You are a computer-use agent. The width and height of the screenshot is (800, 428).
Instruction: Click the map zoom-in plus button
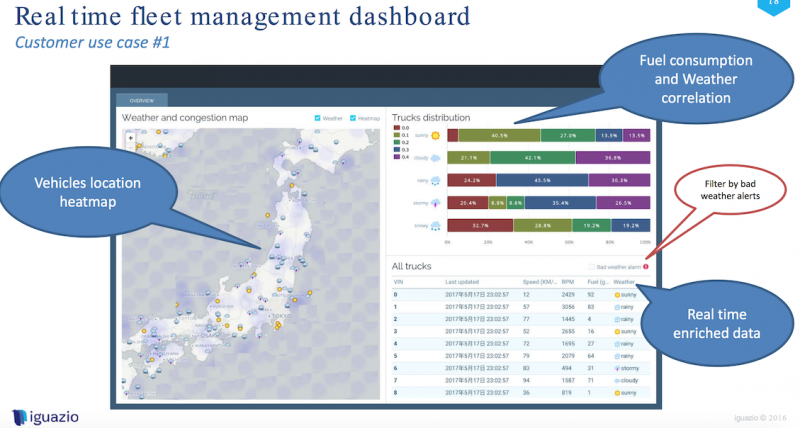click(x=130, y=140)
